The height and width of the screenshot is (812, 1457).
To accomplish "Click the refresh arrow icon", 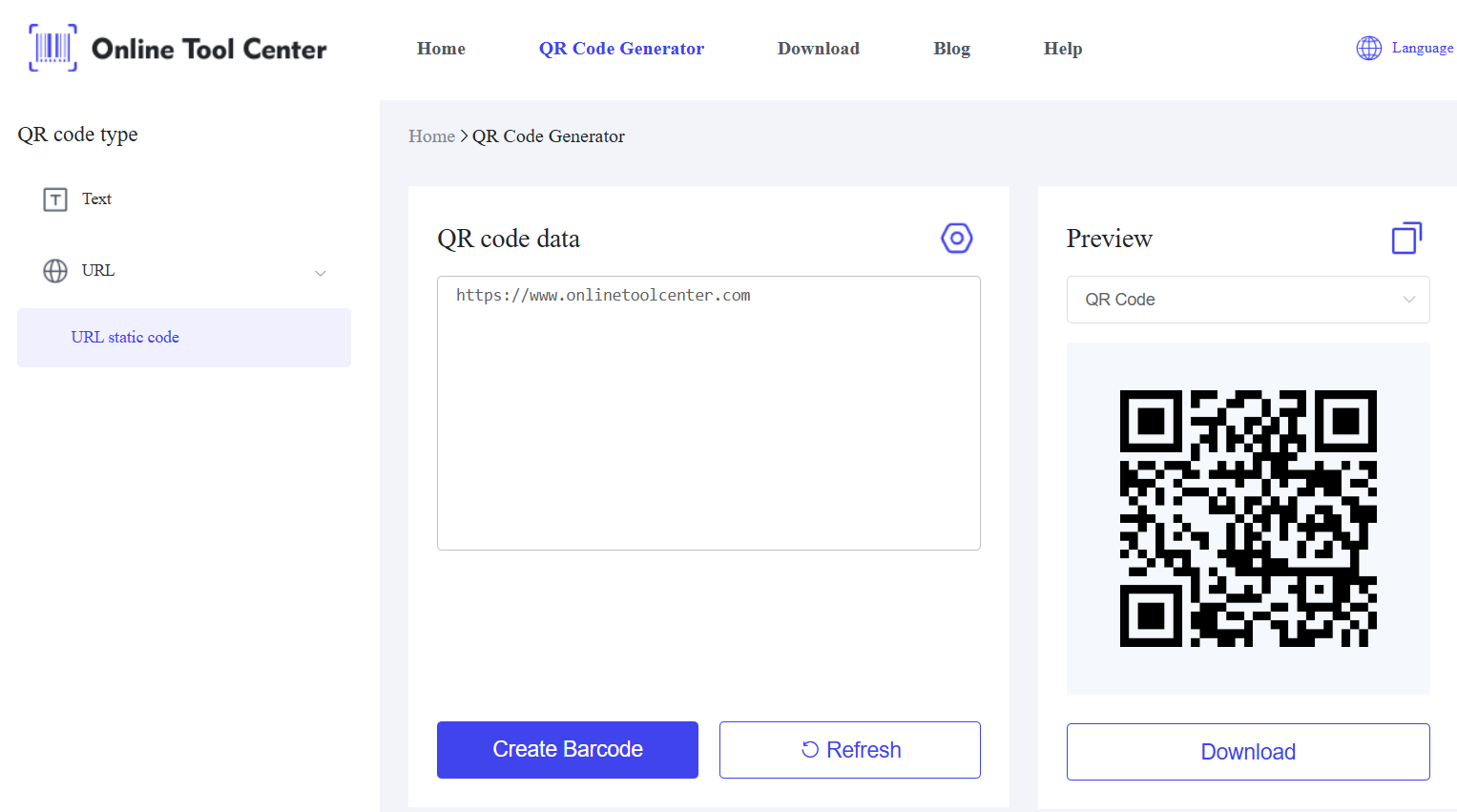I will 810,750.
